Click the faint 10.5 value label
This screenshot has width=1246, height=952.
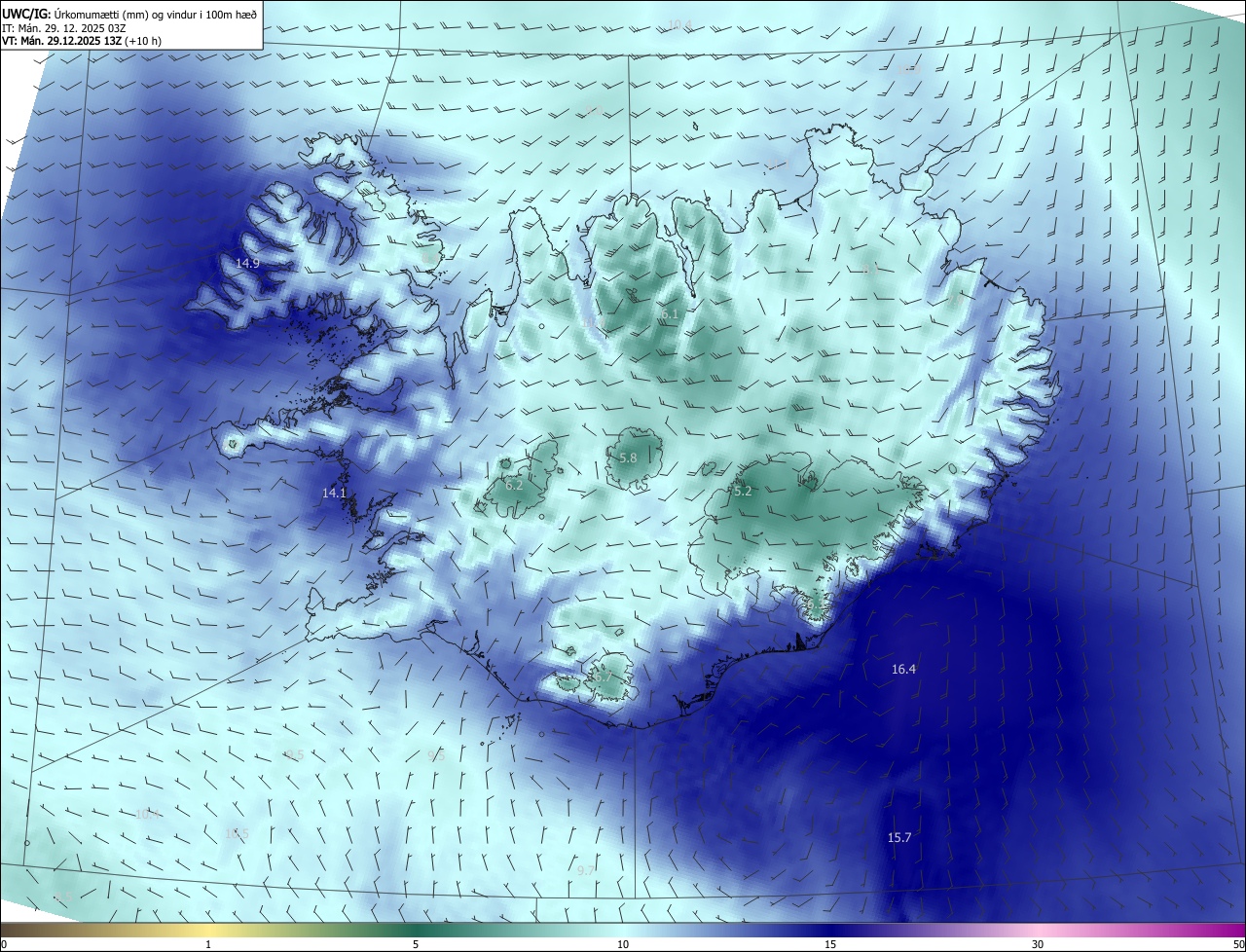tap(237, 834)
